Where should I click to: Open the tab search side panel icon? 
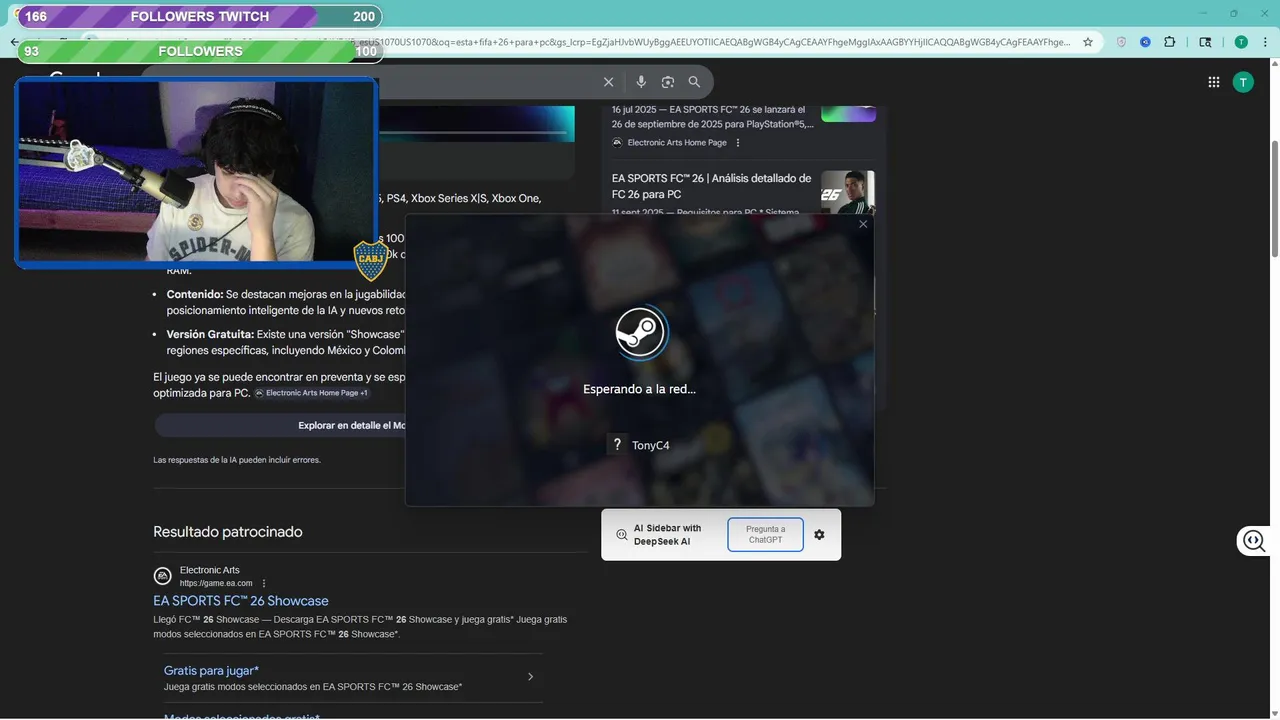click(1205, 42)
